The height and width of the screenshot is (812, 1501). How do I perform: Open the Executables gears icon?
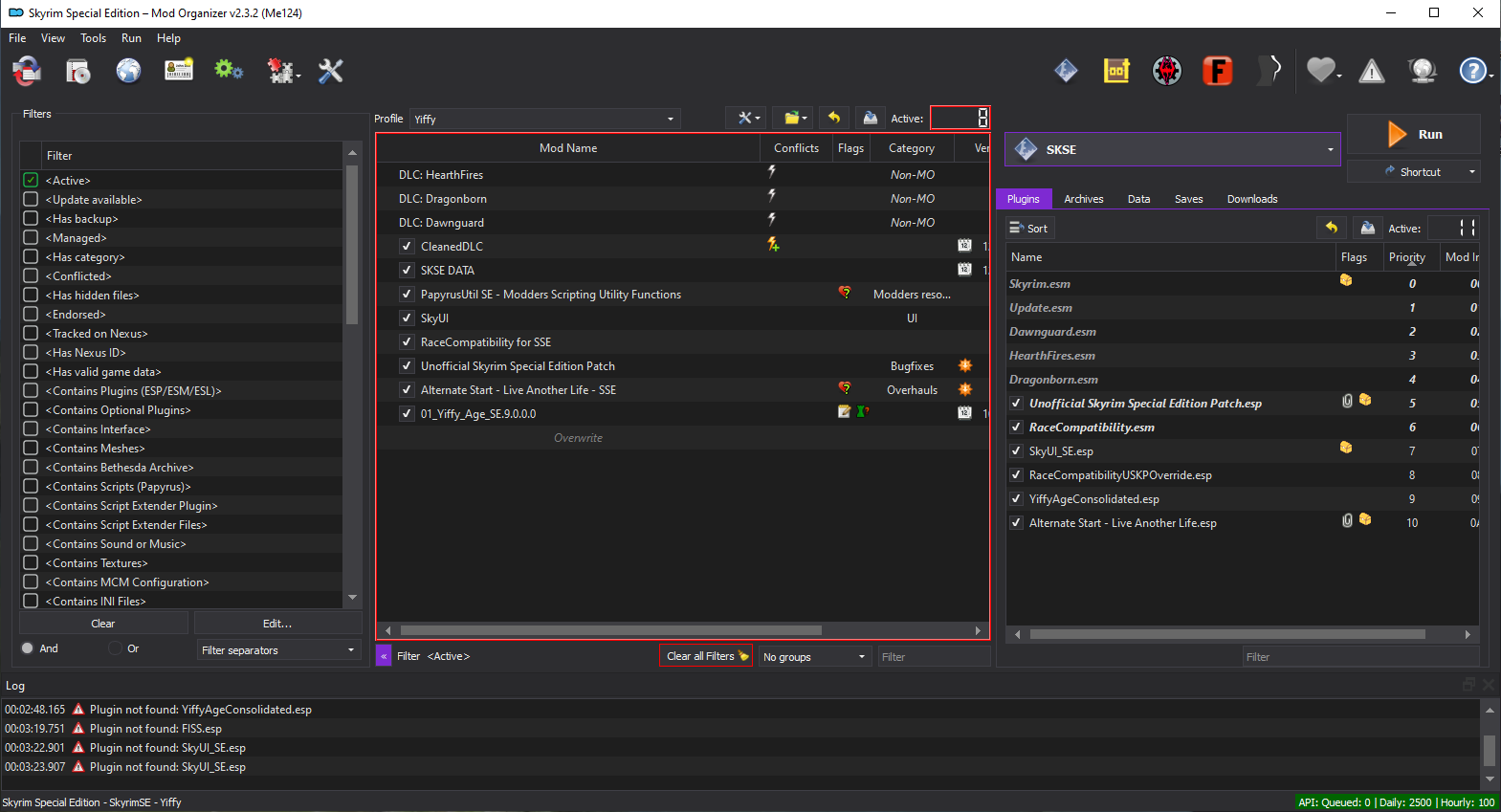pyautogui.click(x=229, y=70)
